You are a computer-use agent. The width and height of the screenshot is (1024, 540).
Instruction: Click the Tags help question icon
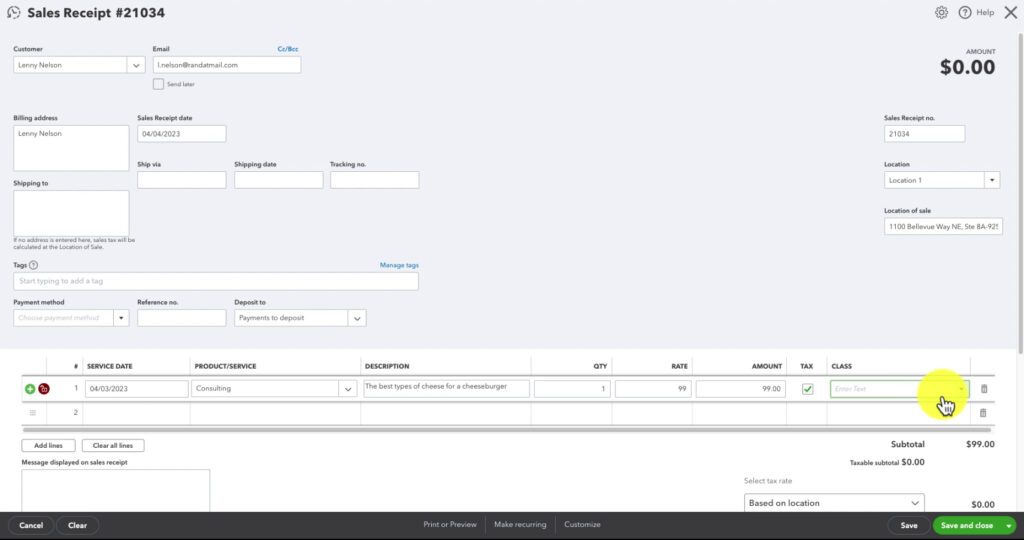click(33, 265)
